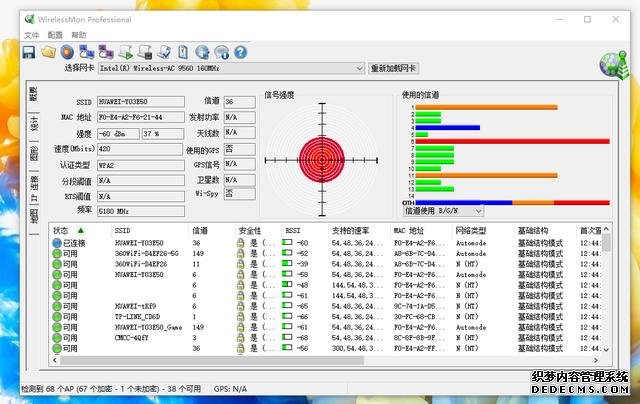Open the 帮助 menu
This screenshot has width=640, height=404.
tap(79, 35)
